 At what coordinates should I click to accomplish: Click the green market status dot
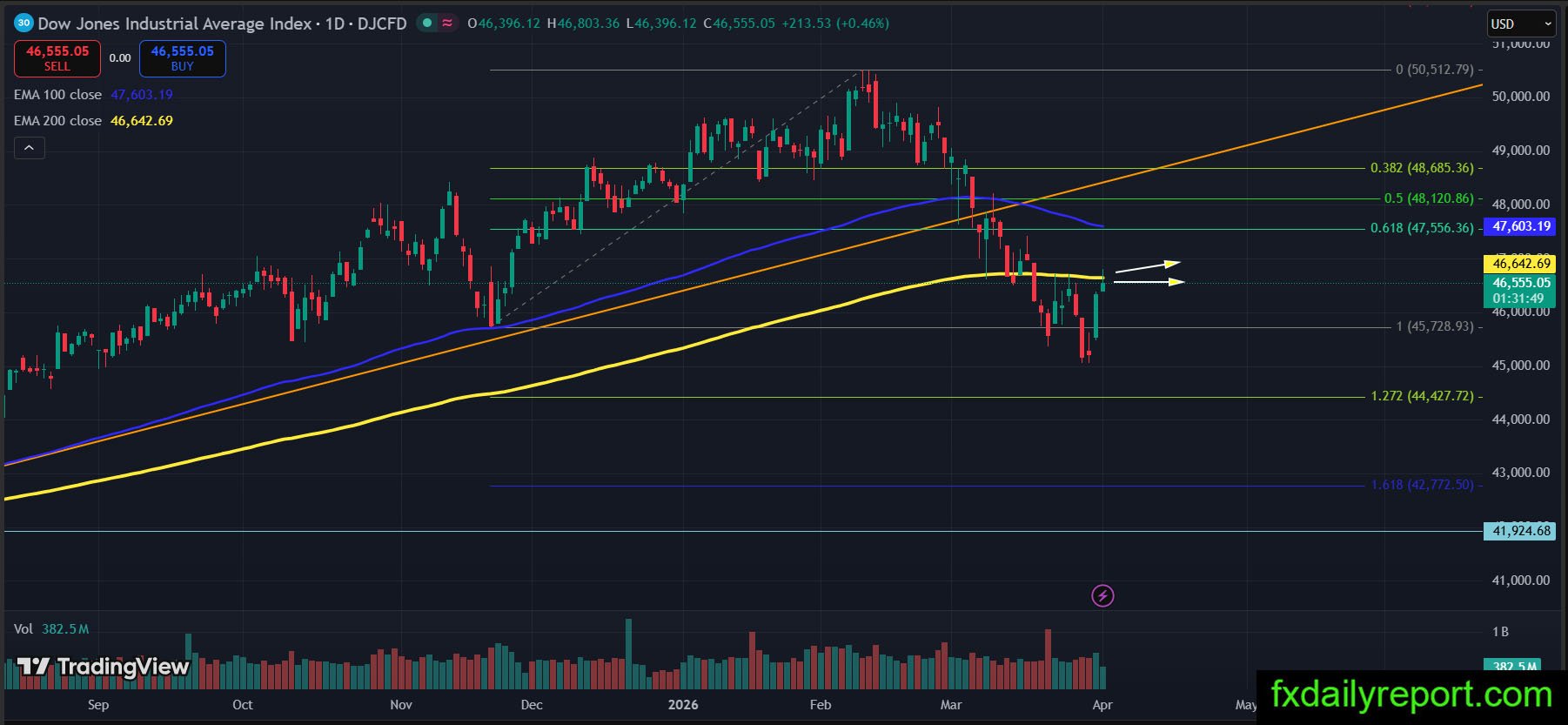tap(426, 23)
